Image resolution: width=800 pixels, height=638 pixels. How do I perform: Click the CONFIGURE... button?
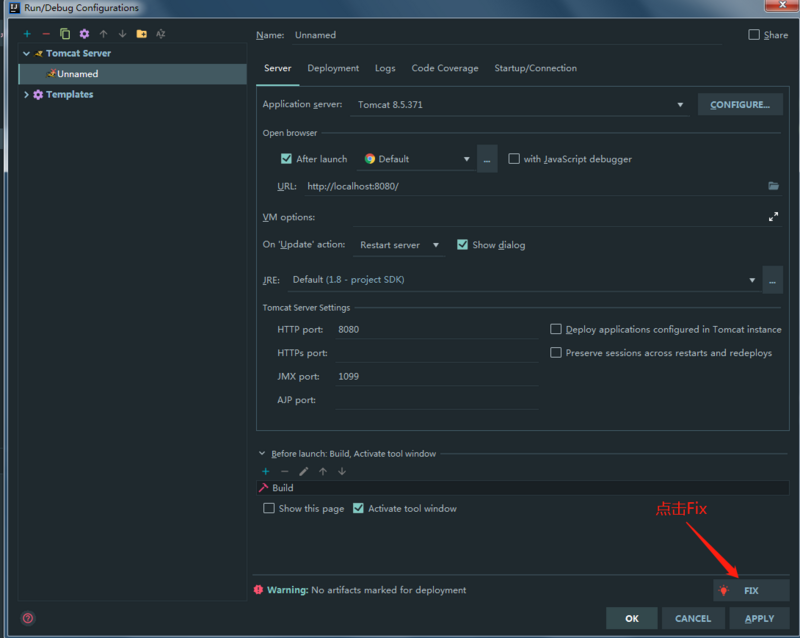pyautogui.click(x=740, y=105)
